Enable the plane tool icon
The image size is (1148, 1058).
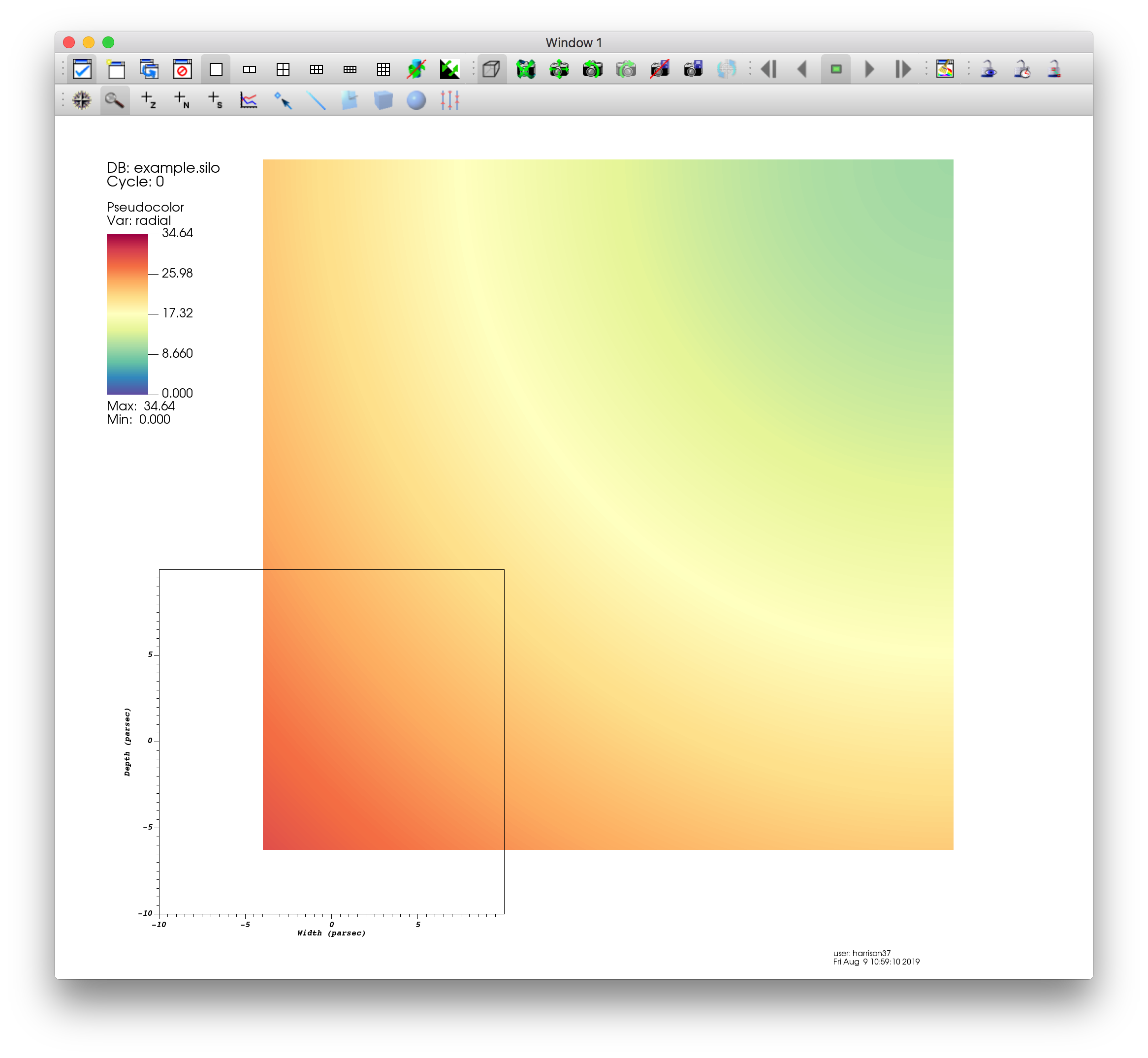point(350,100)
